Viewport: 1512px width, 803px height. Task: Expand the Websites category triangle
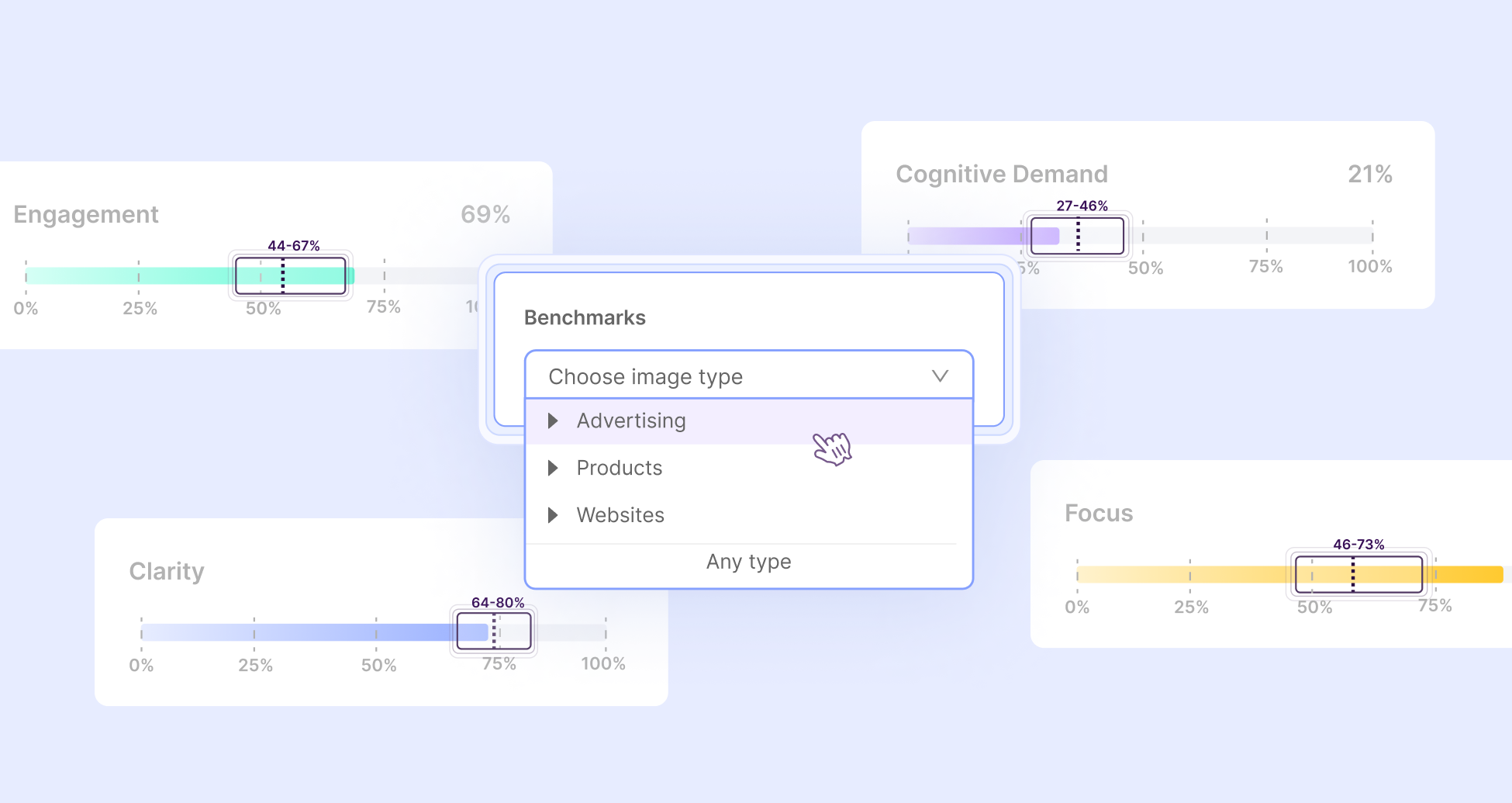(x=553, y=515)
